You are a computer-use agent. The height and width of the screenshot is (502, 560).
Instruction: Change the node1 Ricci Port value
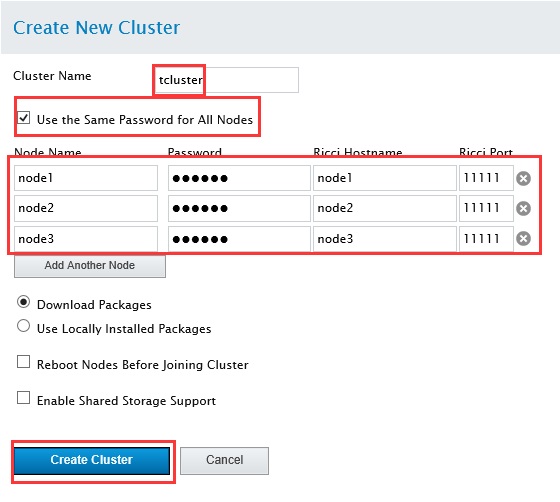486,178
